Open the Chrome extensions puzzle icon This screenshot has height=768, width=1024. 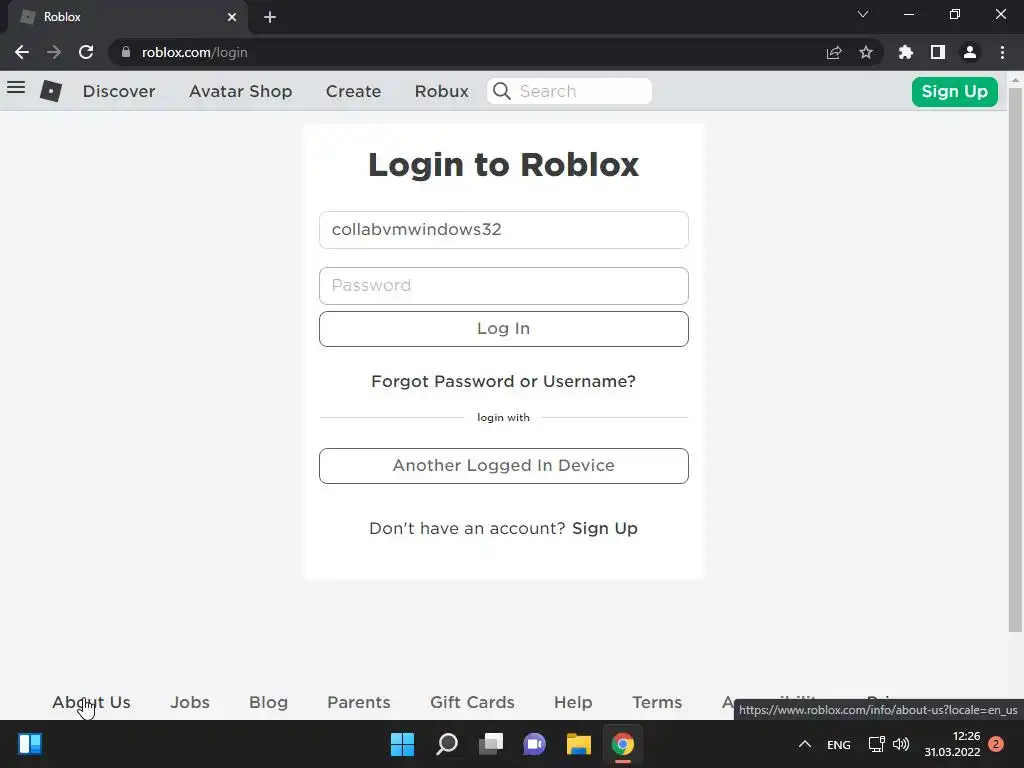click(906, 52)
